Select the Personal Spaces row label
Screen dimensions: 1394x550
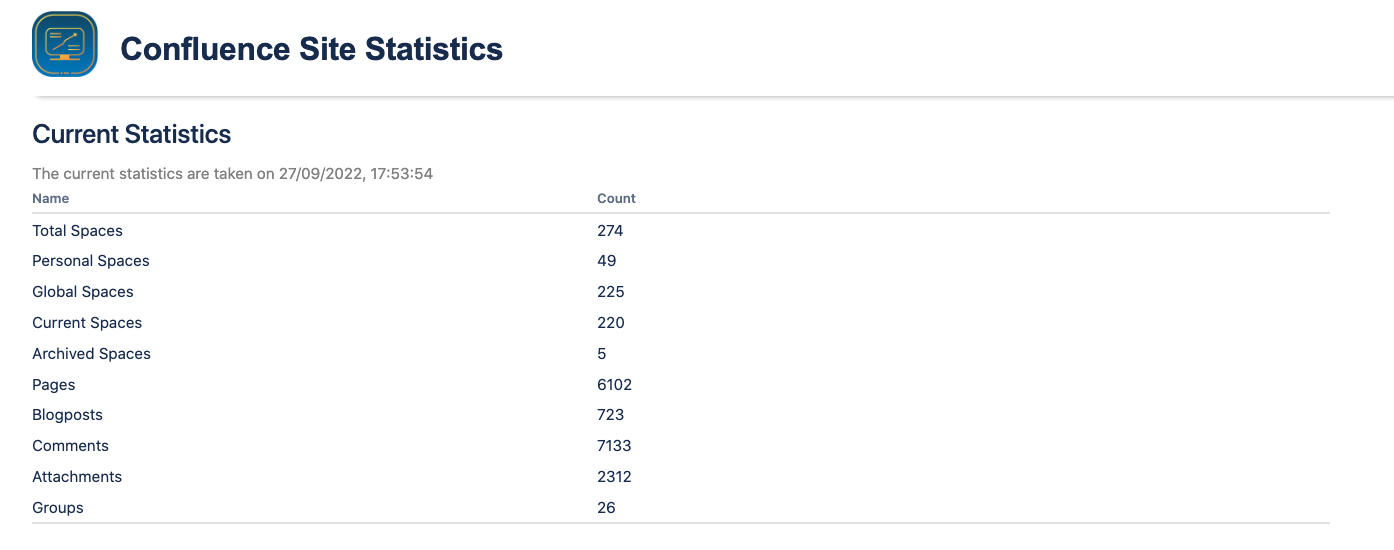coord(90,261)
